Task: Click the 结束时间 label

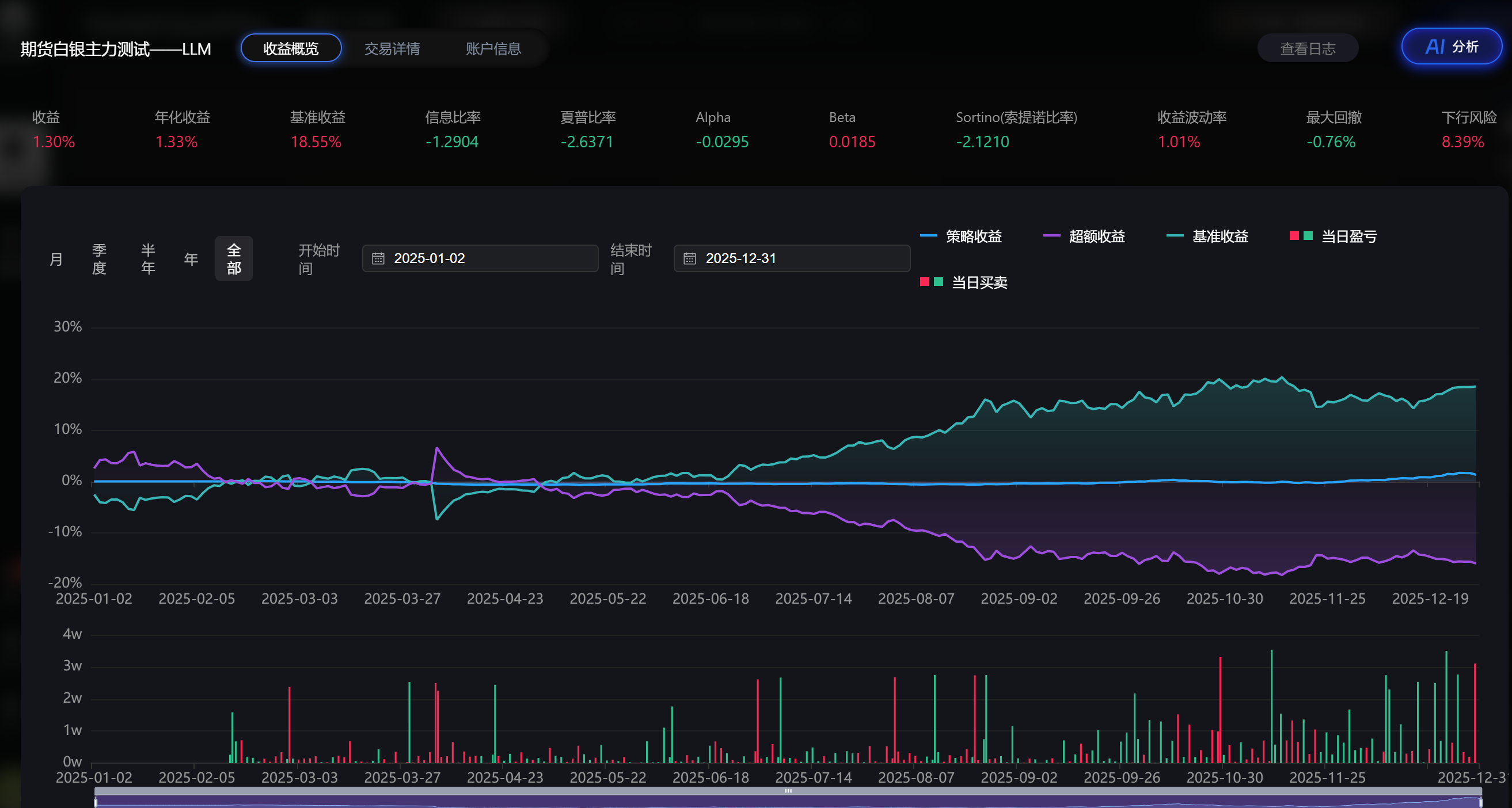Action: click(x=631, y=260)
